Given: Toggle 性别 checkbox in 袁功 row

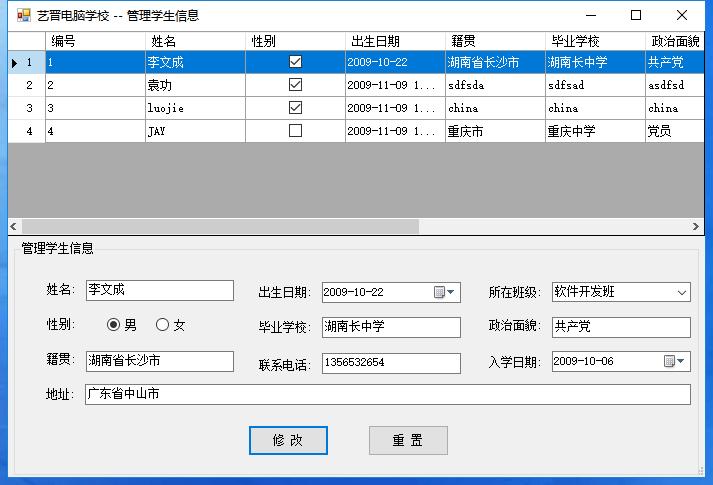Looking at the screenshot, I should click(295, 85).
